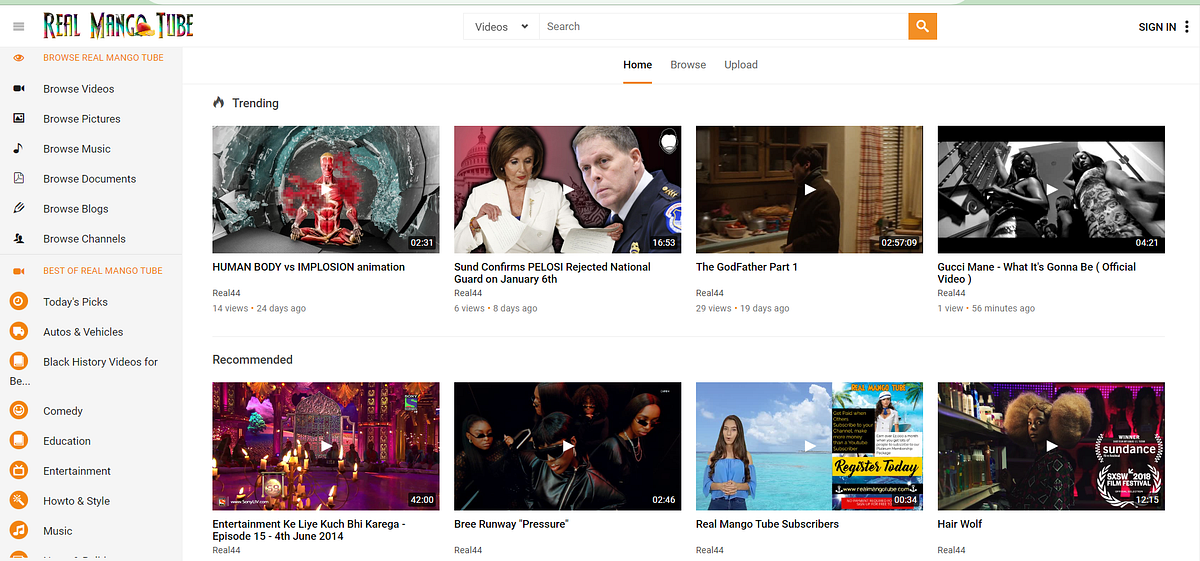Image resolution: width=1200 pixels, height=561 pixels.
Task: Click the orange search magnifier button
Action: 922,27
